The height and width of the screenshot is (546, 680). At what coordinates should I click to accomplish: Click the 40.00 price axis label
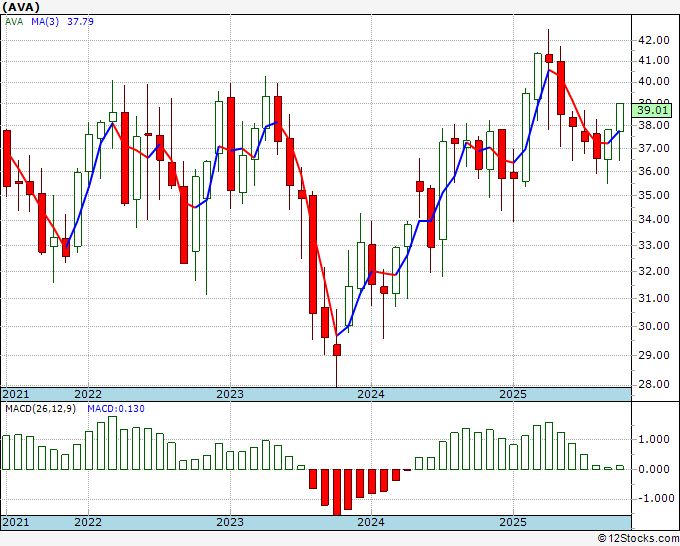tap(654, 82)
